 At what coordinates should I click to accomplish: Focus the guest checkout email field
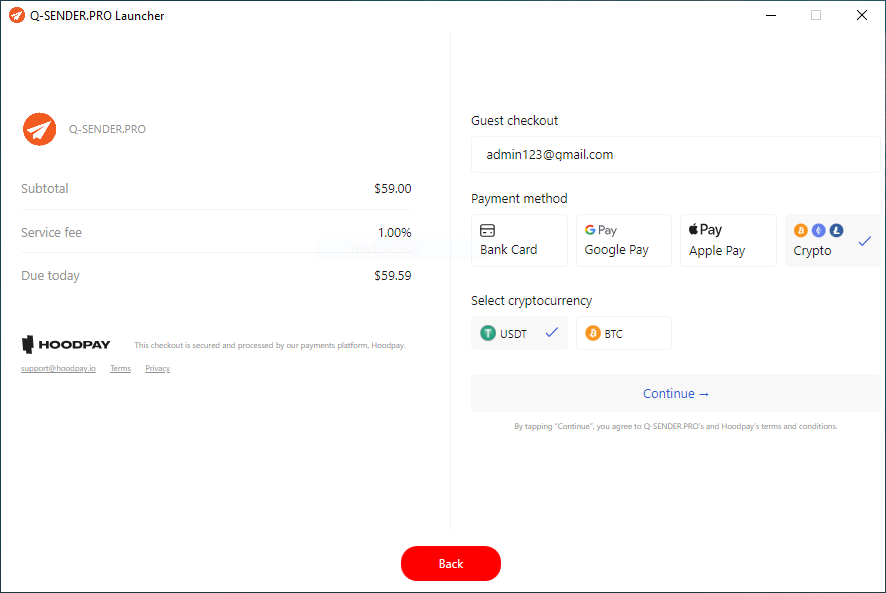(x=676, y=154)
